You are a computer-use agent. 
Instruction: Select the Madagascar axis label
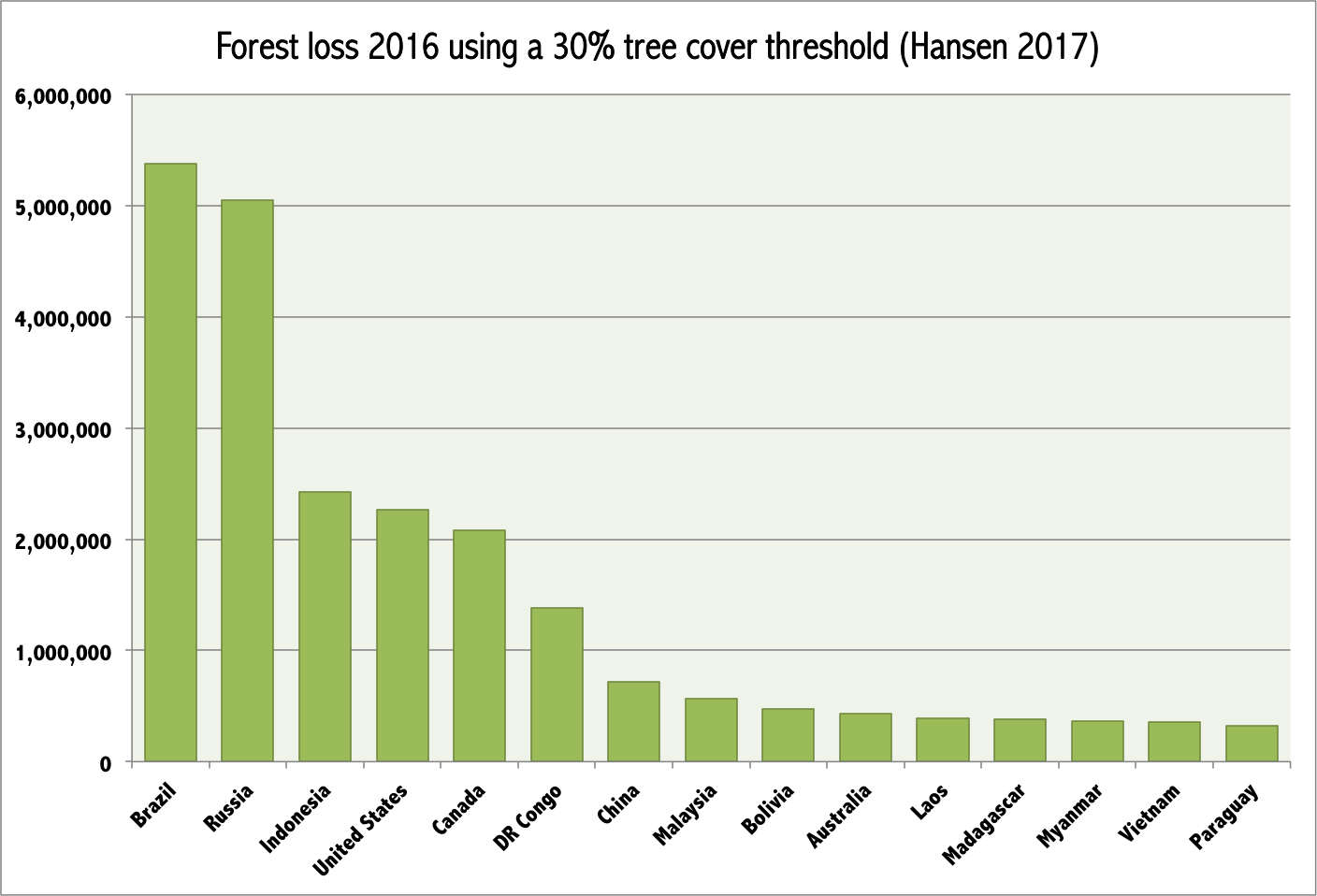coord(984,824)
